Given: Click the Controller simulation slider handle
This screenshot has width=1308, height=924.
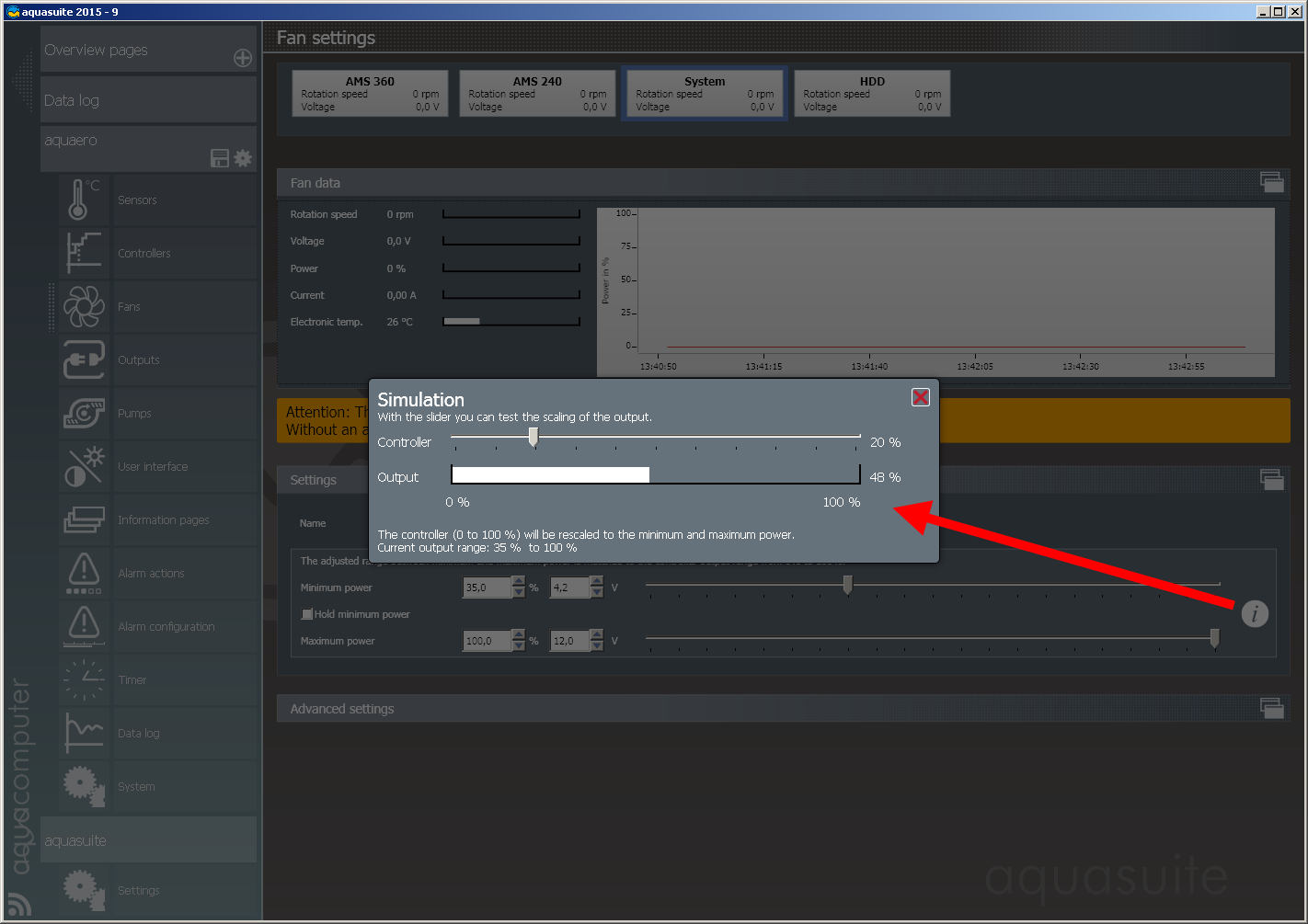Looking at the screenshot, I should (534, 438).
